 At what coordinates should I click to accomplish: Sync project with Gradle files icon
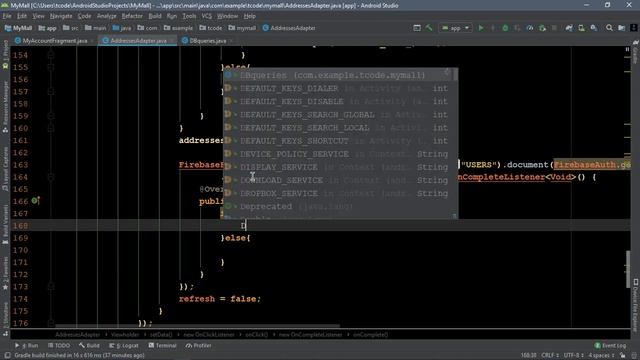[x=569, y=28]
